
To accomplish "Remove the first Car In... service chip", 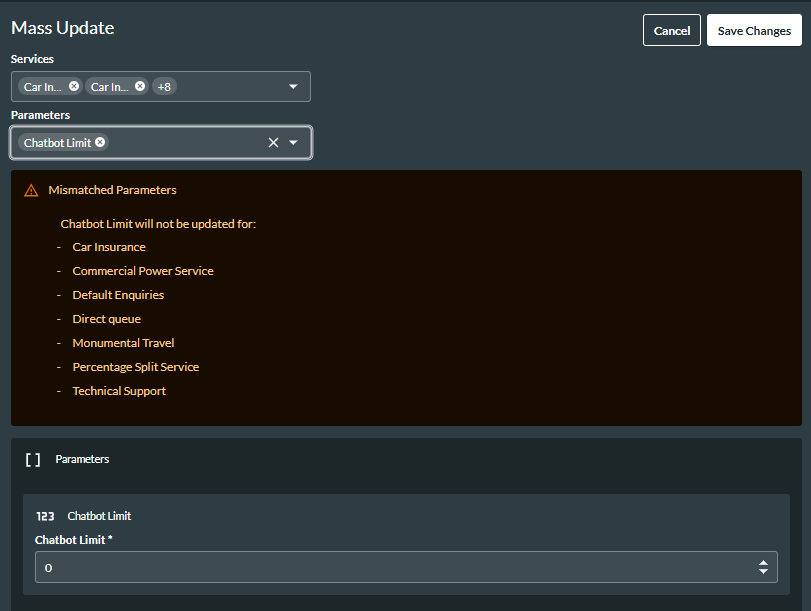I will click(74, 86).
